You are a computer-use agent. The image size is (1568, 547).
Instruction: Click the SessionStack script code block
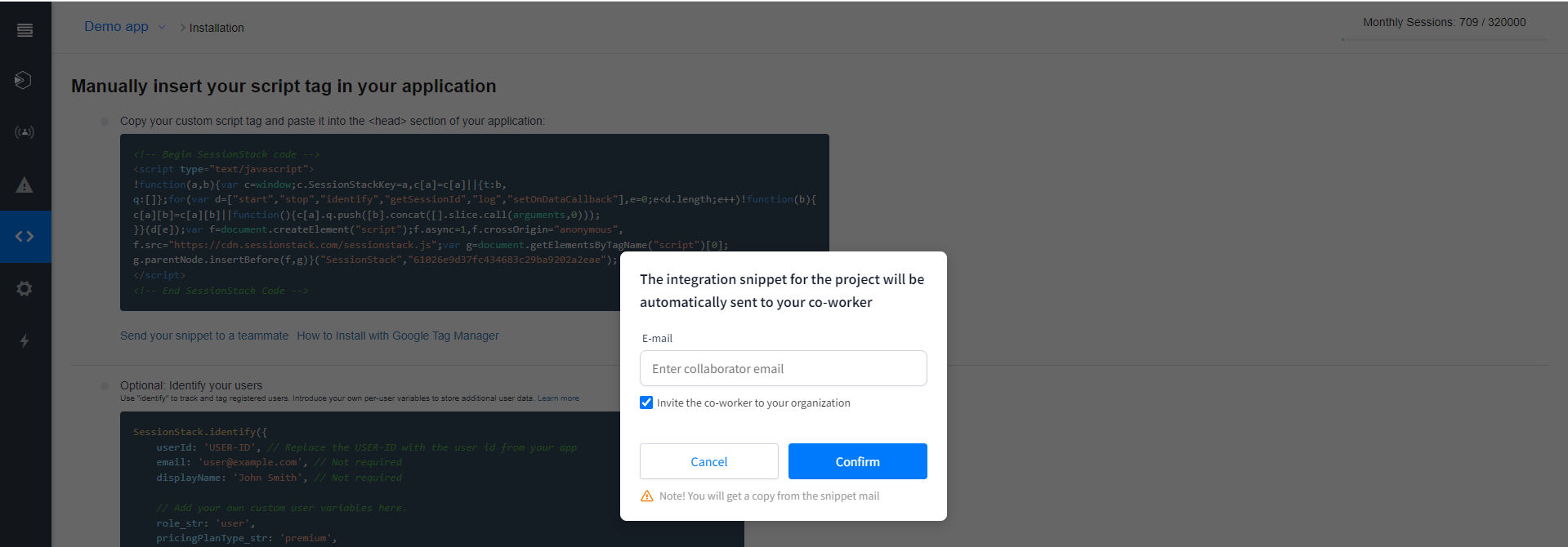click(x=474, y=222)
